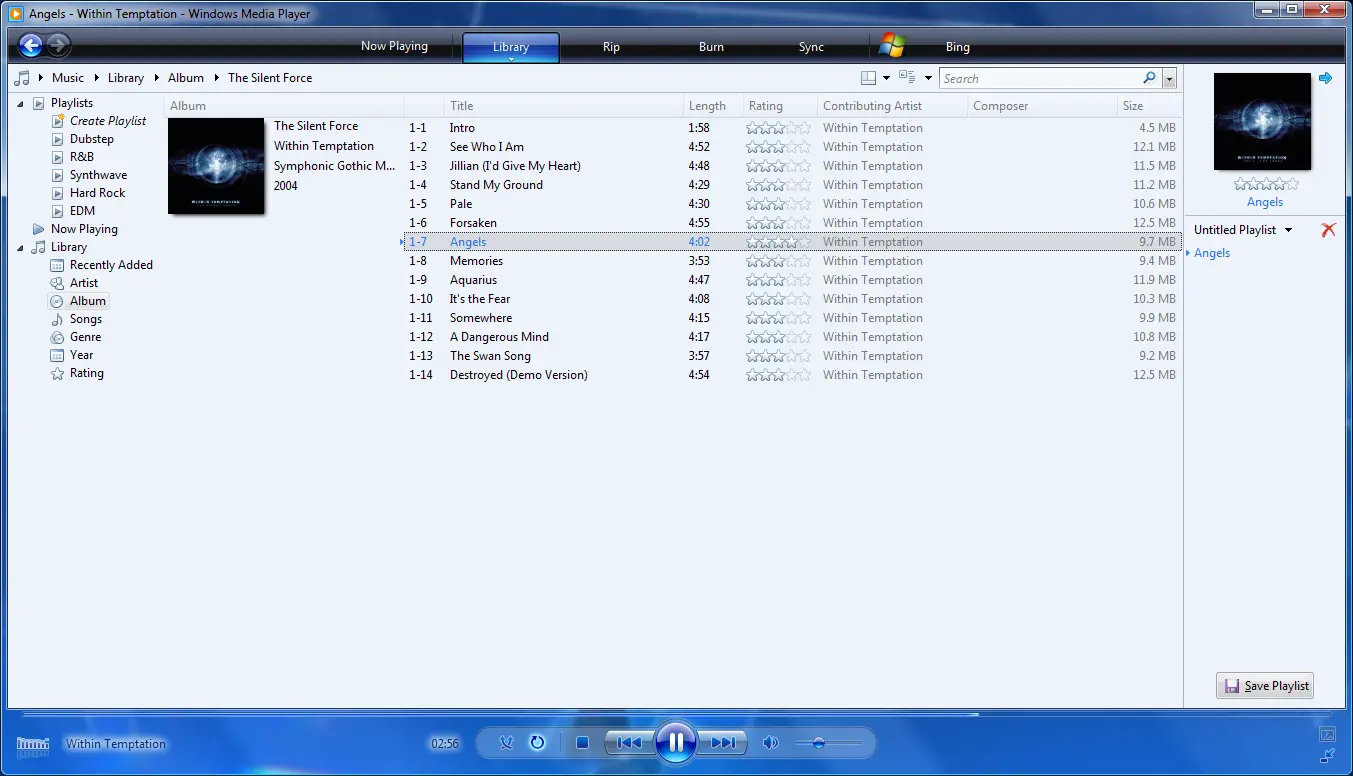Toggle repeat mode
The height and width of the screenshot is (776, 1353).
pyautogui.click(x=537, y=742)
